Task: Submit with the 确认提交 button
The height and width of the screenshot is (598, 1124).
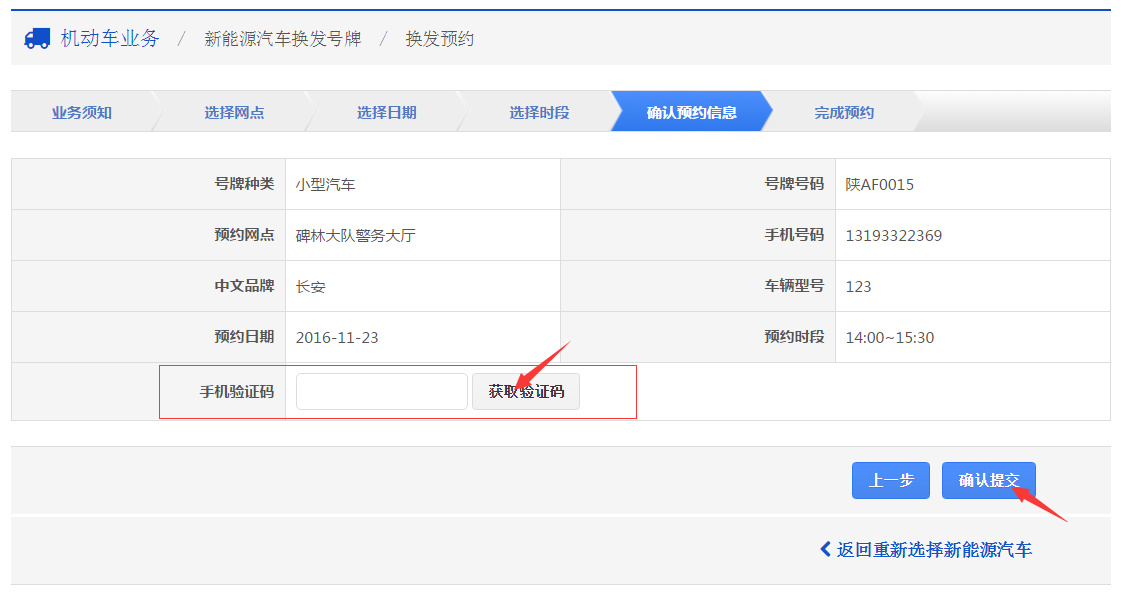Action: [x=988, y=481]
